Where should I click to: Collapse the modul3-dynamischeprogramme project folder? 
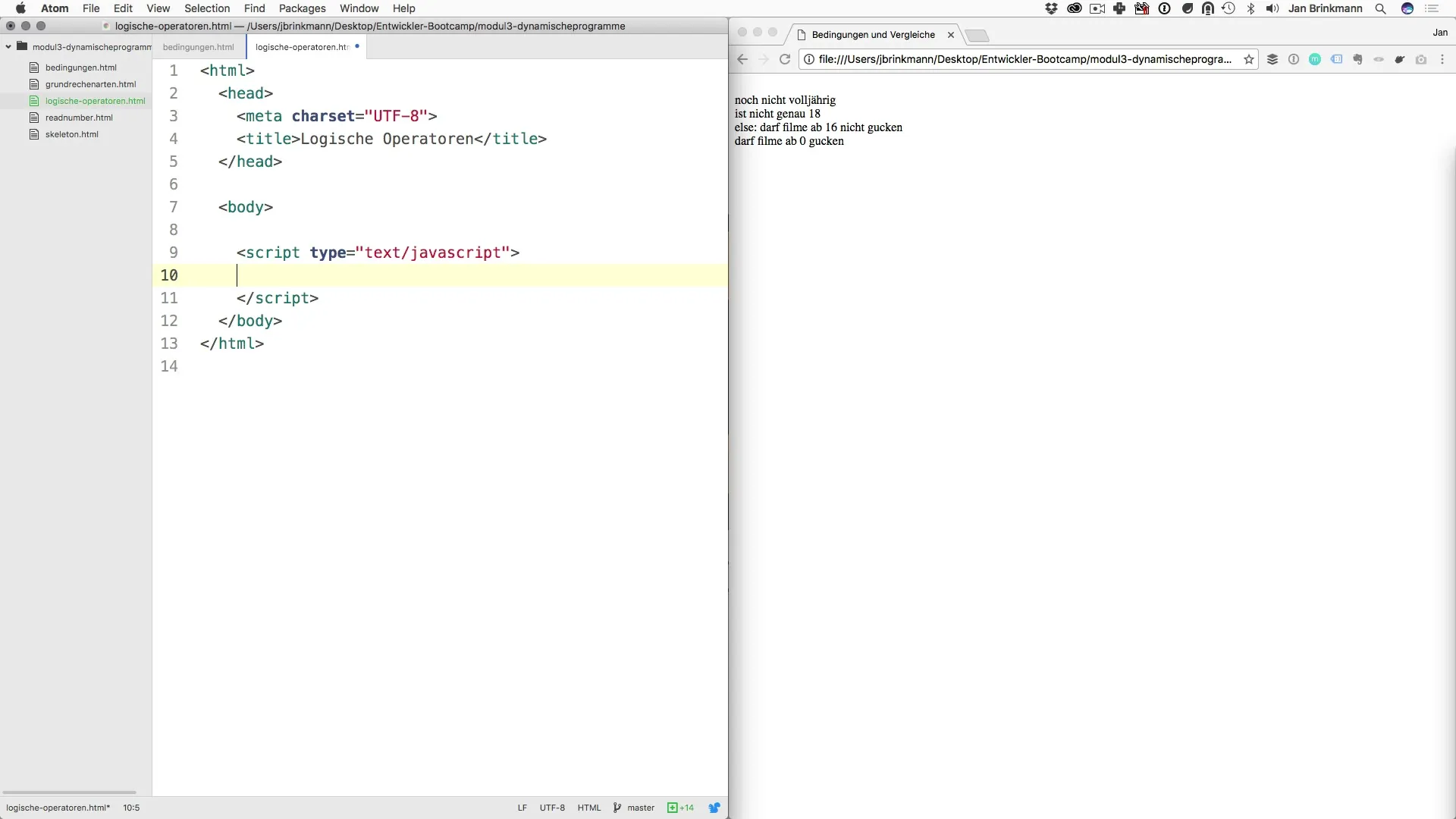(8, 46)
